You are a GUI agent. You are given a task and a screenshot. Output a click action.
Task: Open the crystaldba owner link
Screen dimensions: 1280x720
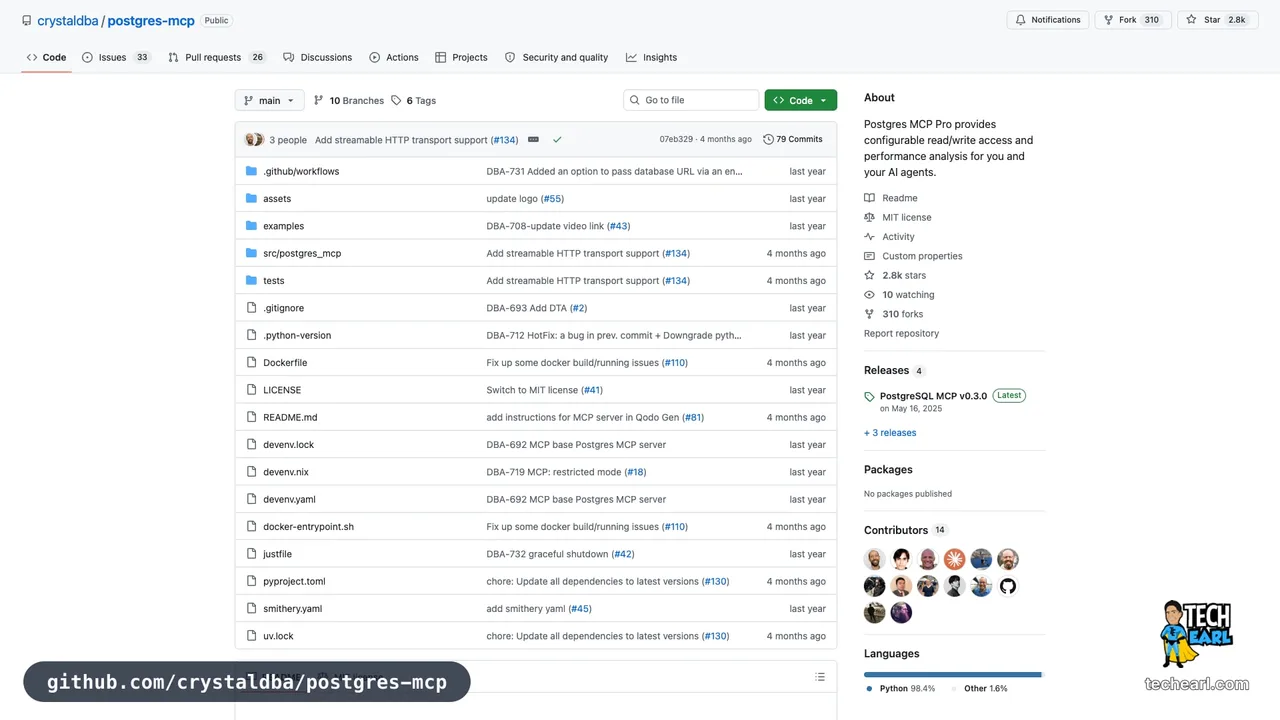tap(67, 20)
